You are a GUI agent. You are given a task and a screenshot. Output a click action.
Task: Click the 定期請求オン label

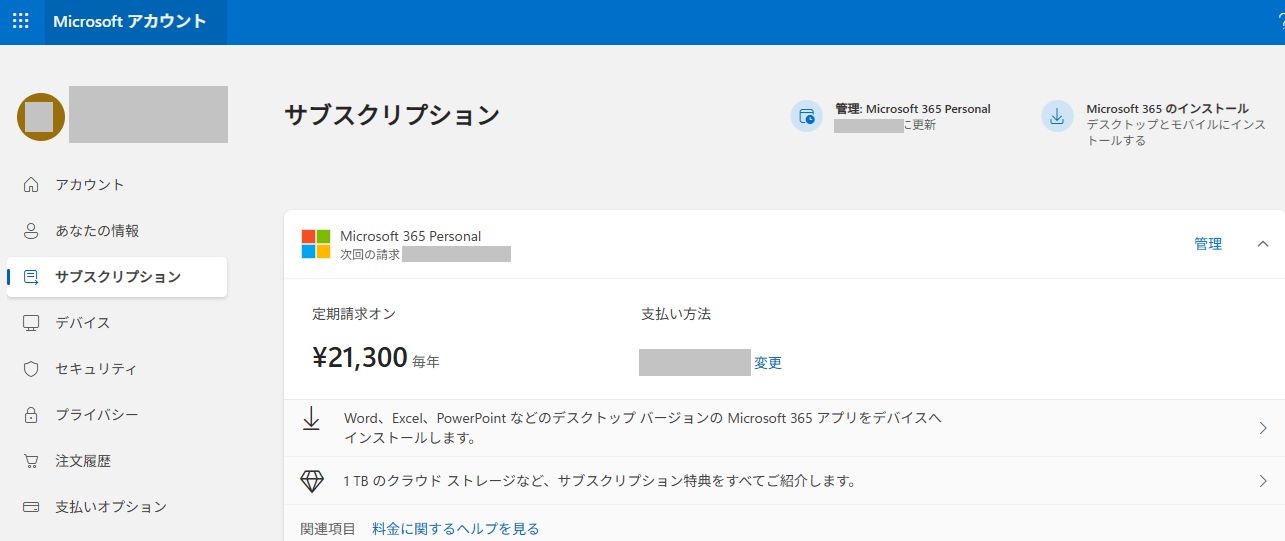click(x=354, y=314)
